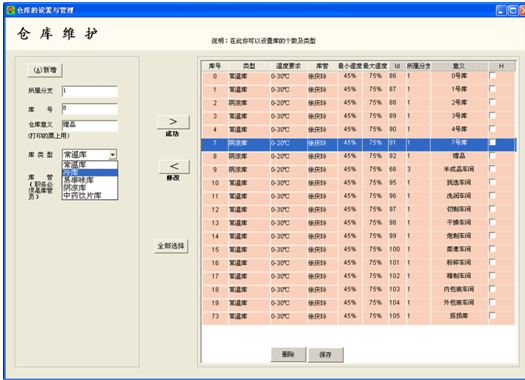Tick the checkbox in the 挑选车间 row
Image resolution: width=525 pixels, height=380 pixels.
click(492, 182)
